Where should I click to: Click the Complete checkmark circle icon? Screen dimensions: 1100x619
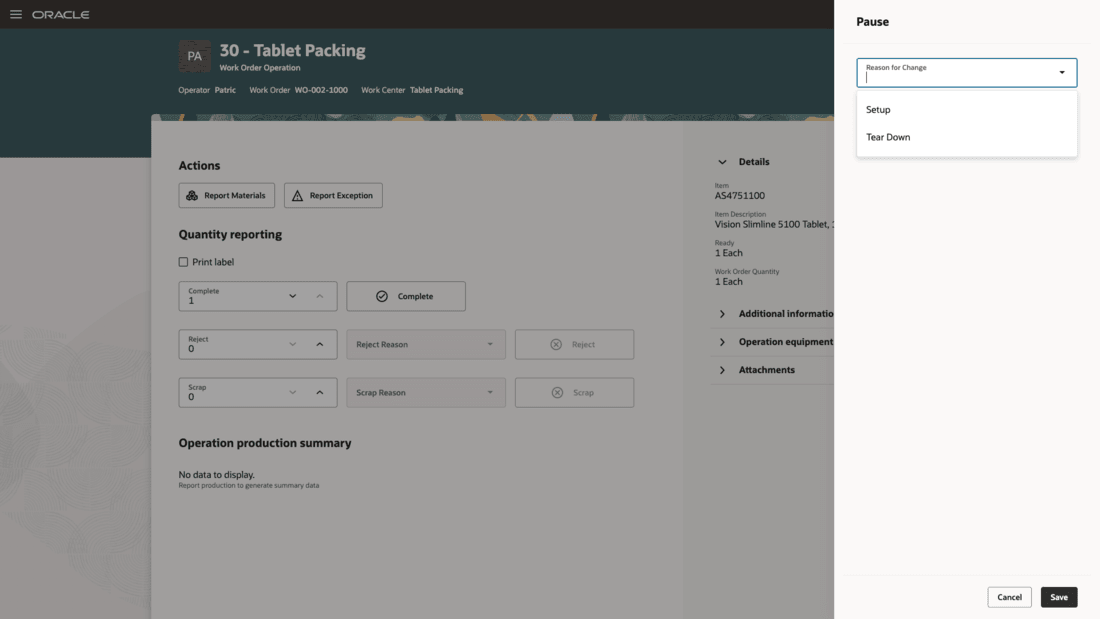tap(382, 296)
